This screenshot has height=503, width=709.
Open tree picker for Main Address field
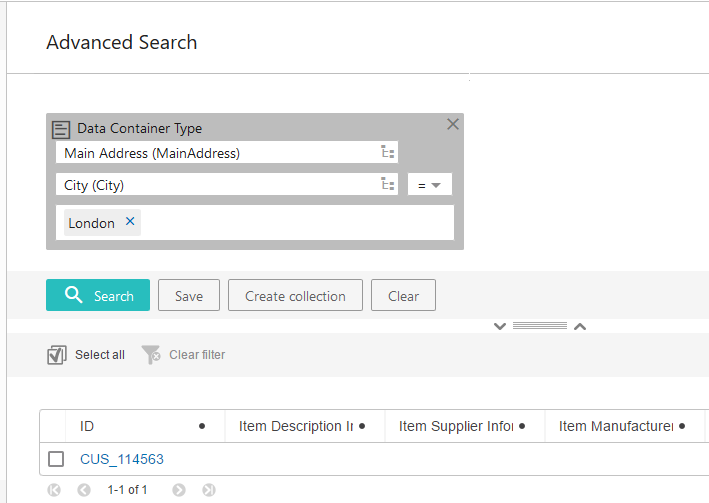(x=388, y=153)
